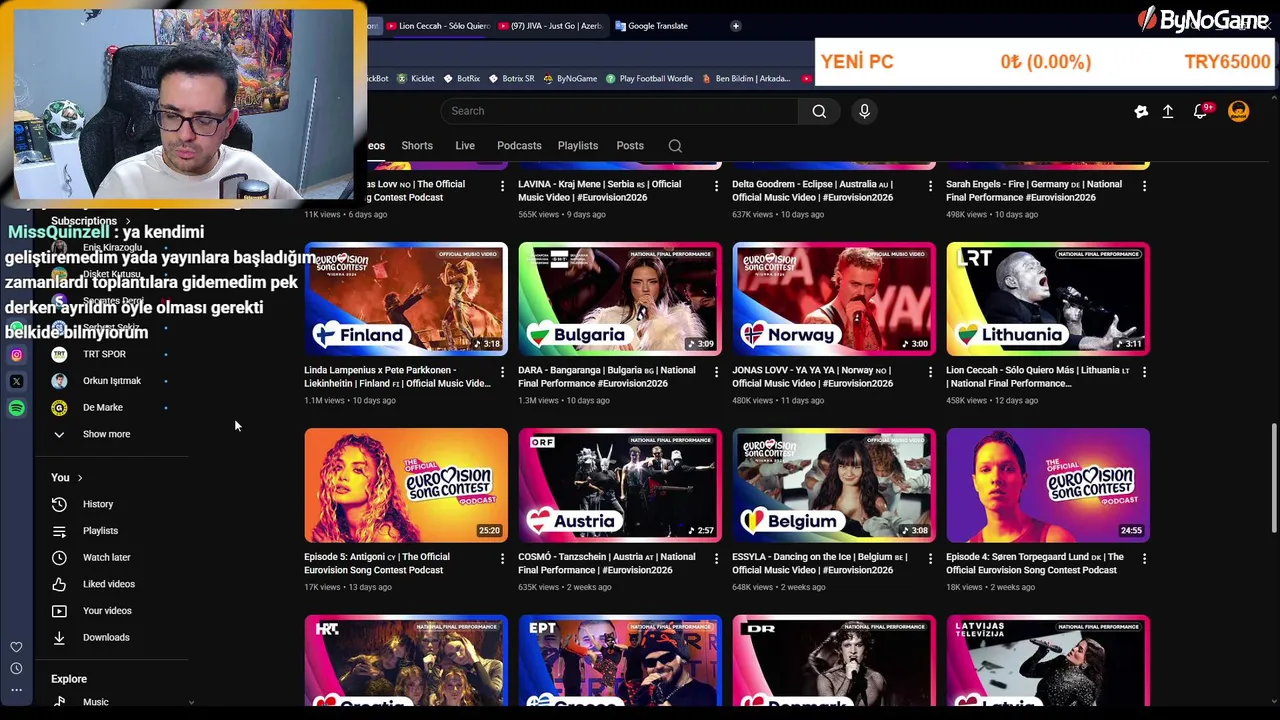Expand the Subscriptions section chevron
1280x720 pixels.
pyautogui.click(x=127, y=221)
